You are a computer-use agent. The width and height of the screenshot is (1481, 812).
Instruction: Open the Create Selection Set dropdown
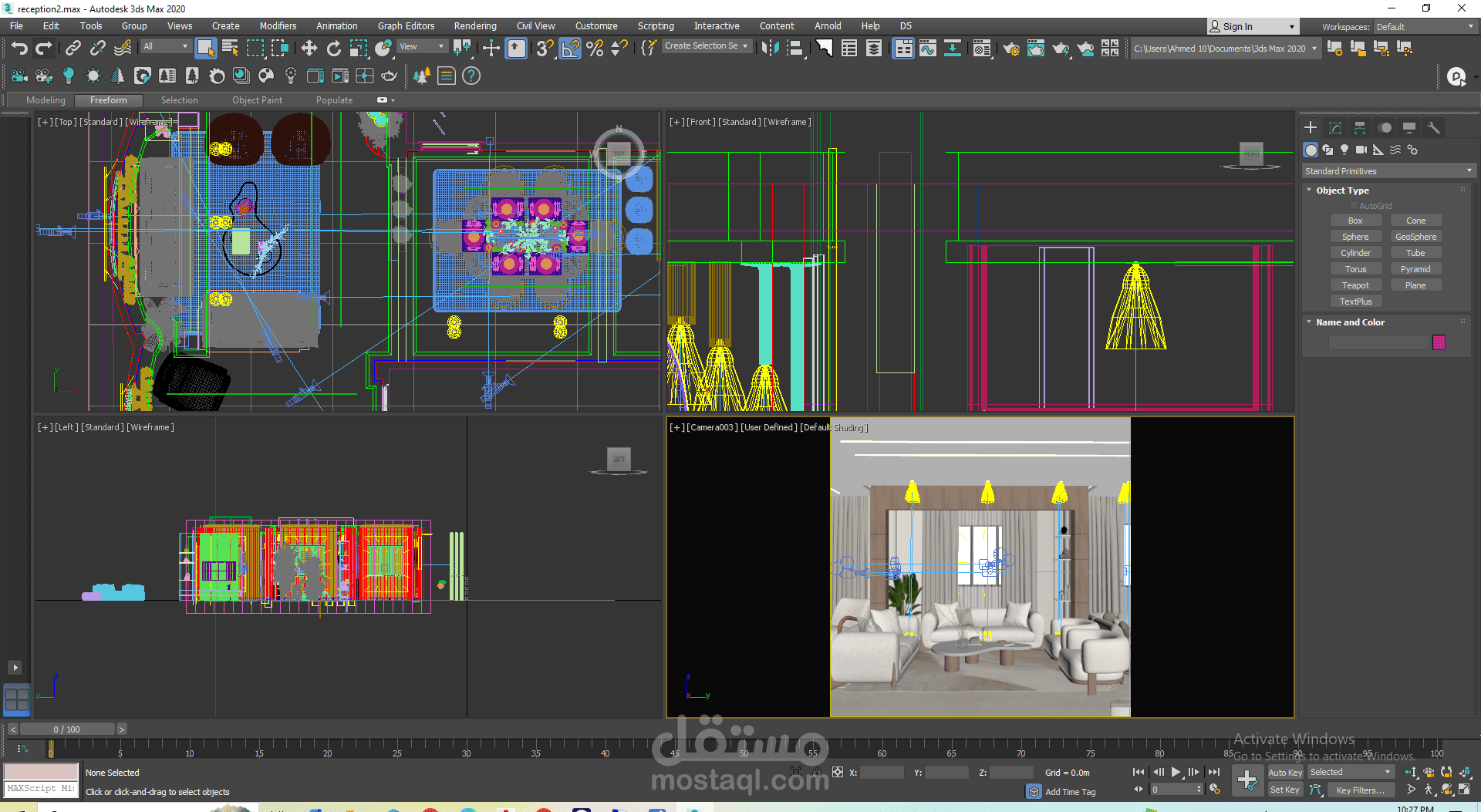[x=707, y=46]
